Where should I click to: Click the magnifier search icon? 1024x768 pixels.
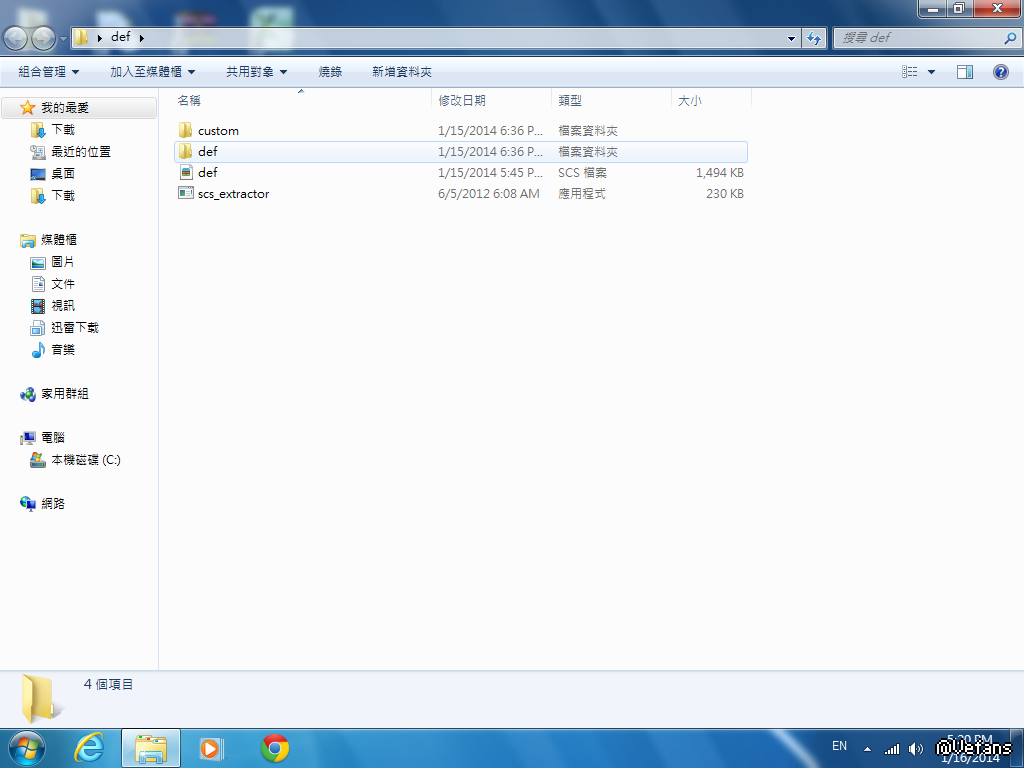[x=1010, y=38]
